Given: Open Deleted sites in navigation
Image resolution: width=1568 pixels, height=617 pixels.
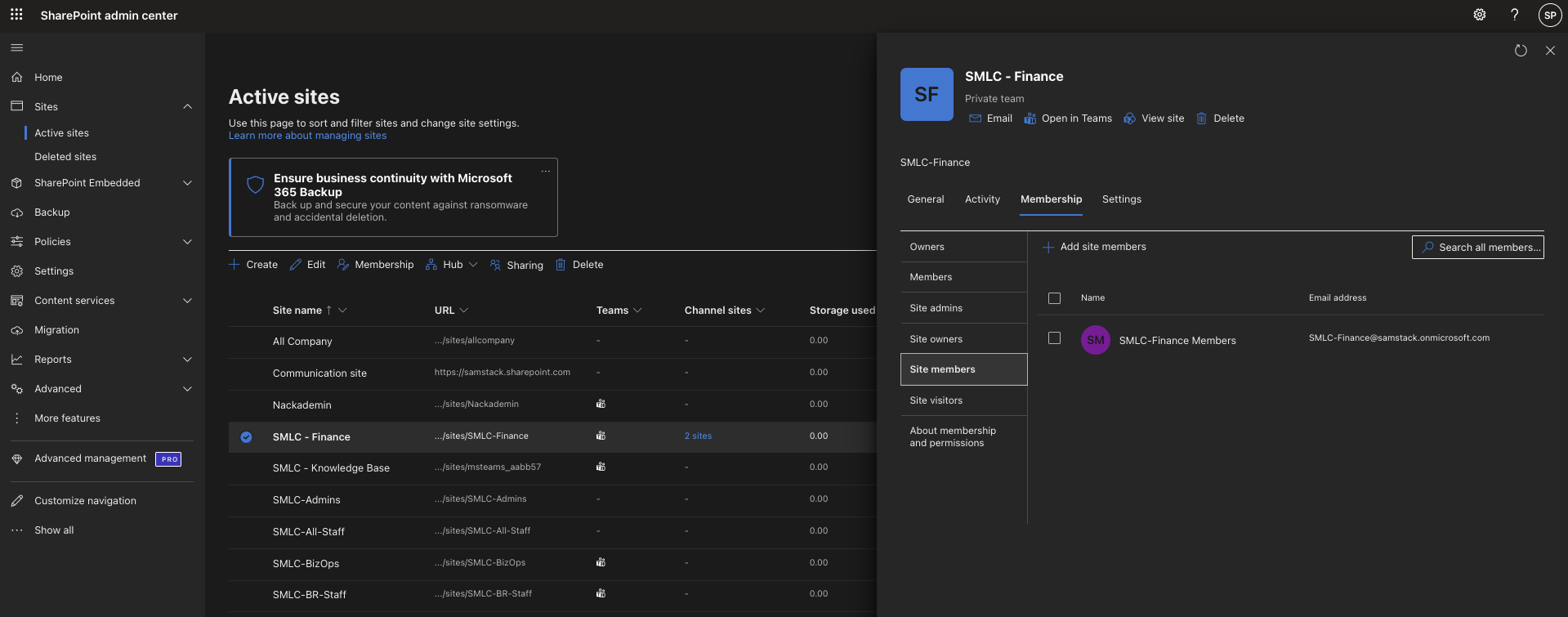Looking at the screenshot, I should click(x=65, y=157).
